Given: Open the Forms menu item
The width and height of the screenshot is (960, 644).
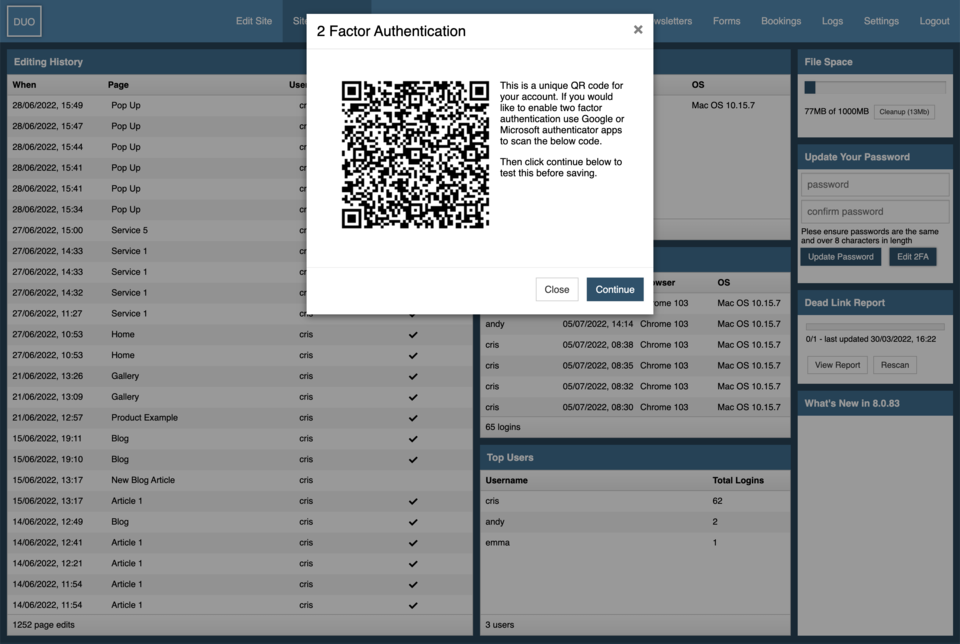Looking at the screenshot, I should click(726, 21).
